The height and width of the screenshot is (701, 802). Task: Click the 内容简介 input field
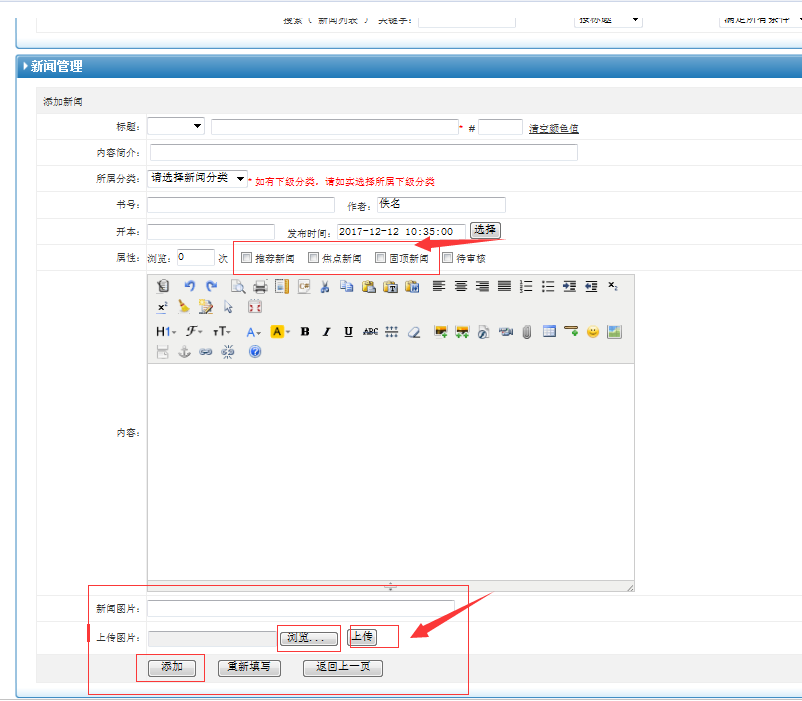[363, 153]
